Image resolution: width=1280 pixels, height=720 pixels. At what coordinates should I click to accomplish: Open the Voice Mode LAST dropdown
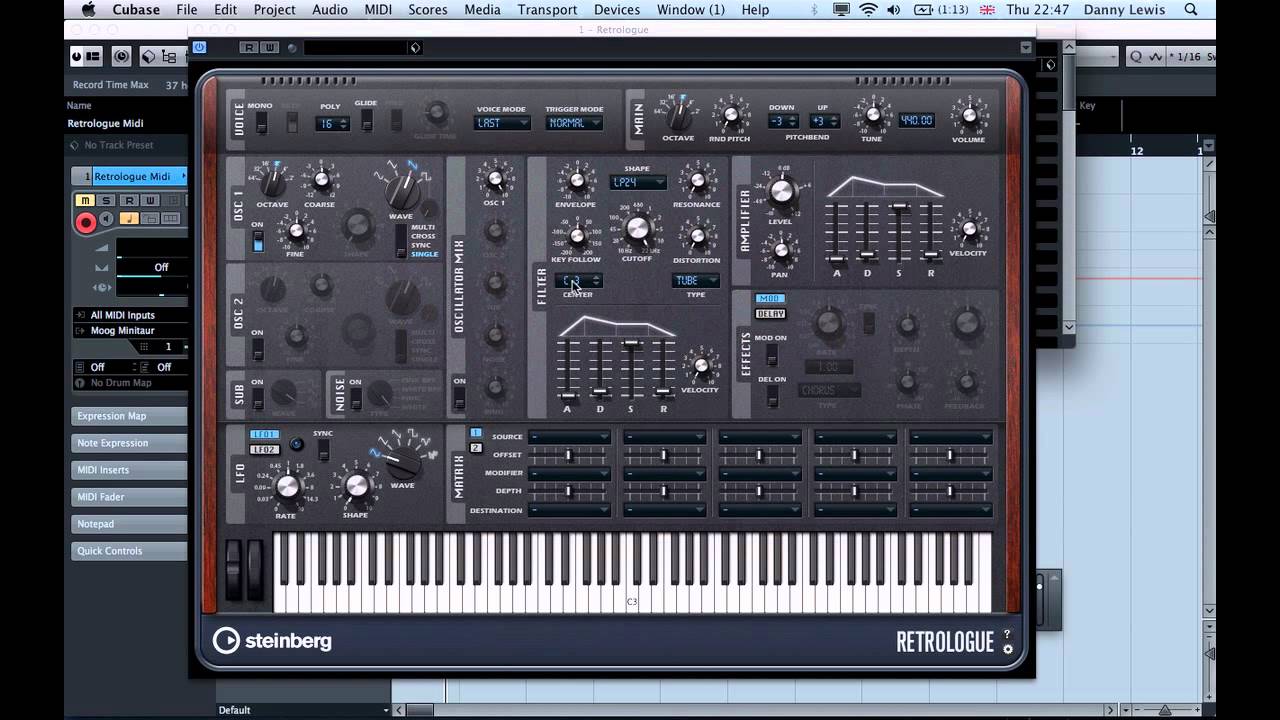tap(502, 123)
